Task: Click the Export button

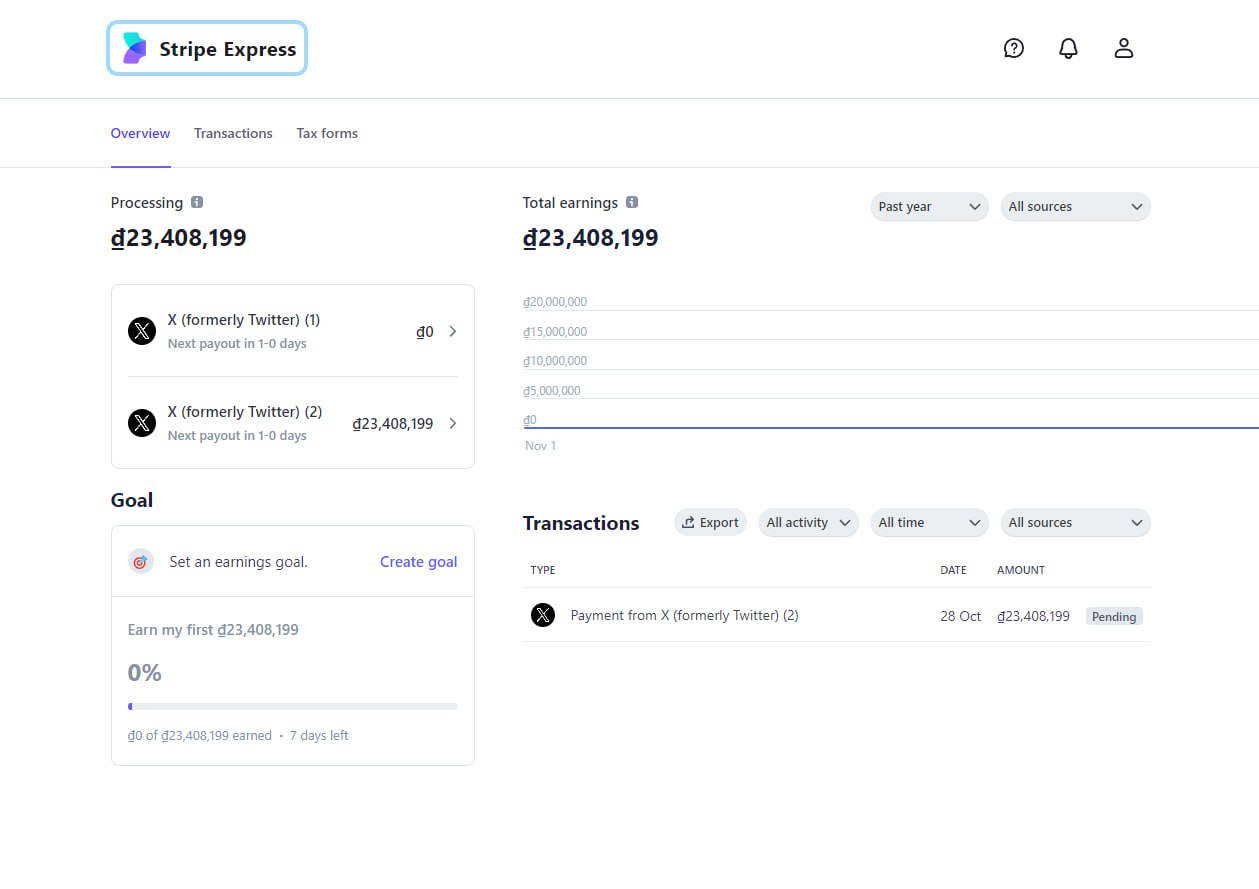Action: pos(710,523)
